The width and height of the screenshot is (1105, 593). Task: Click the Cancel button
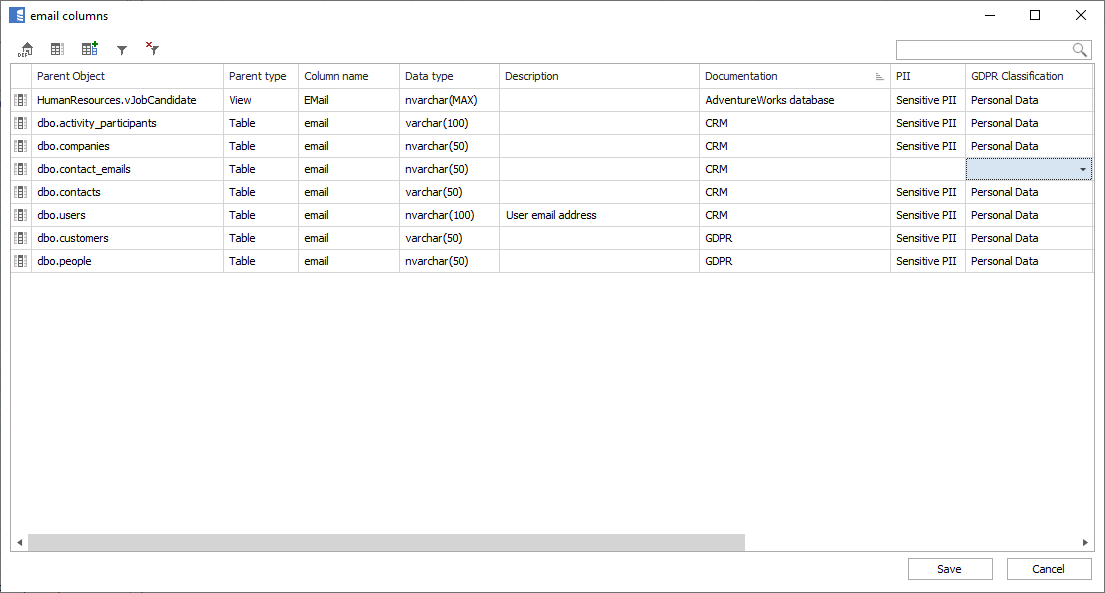coord(1048,569)
